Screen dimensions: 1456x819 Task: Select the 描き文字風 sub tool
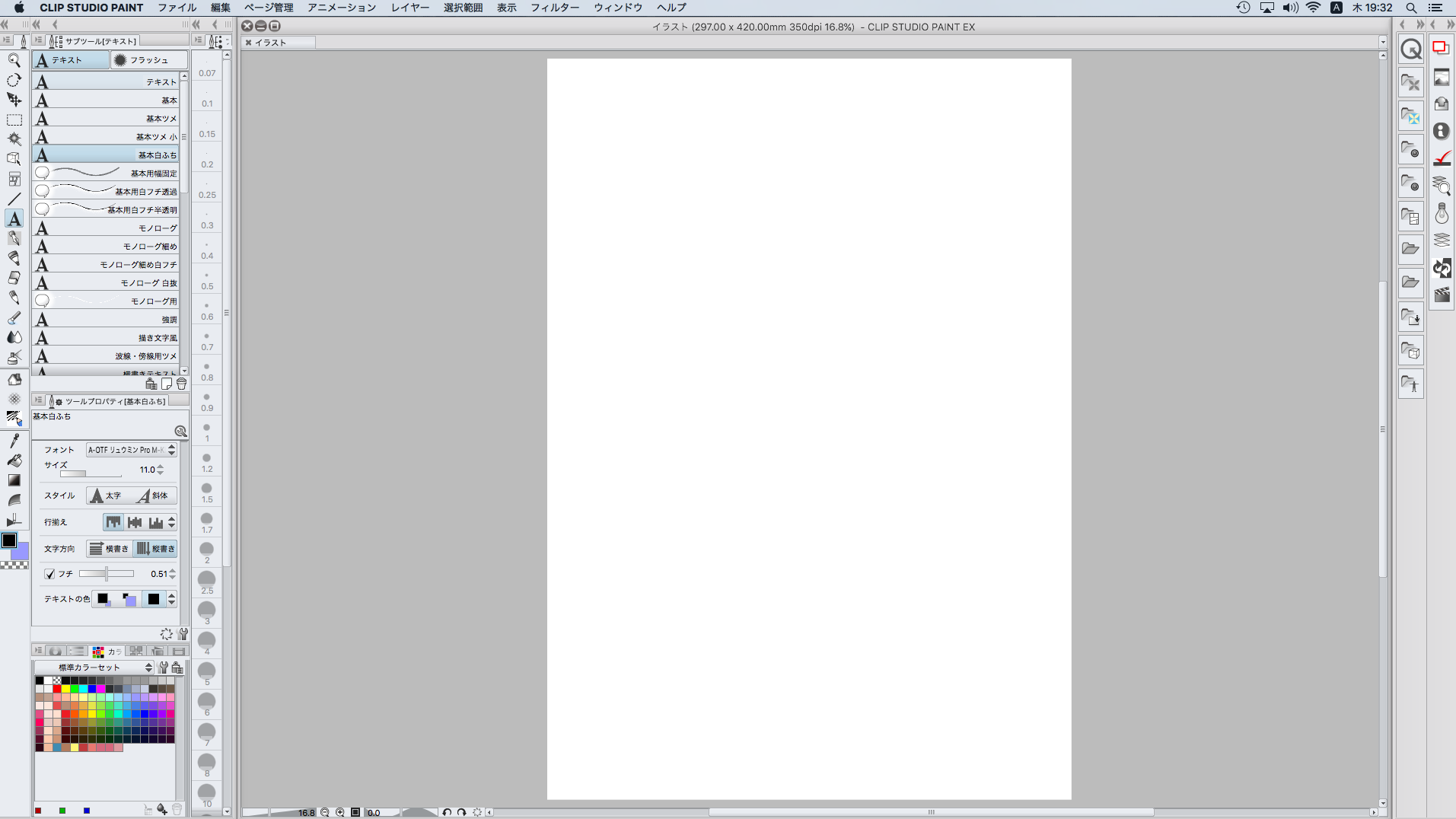coord(106,337)
